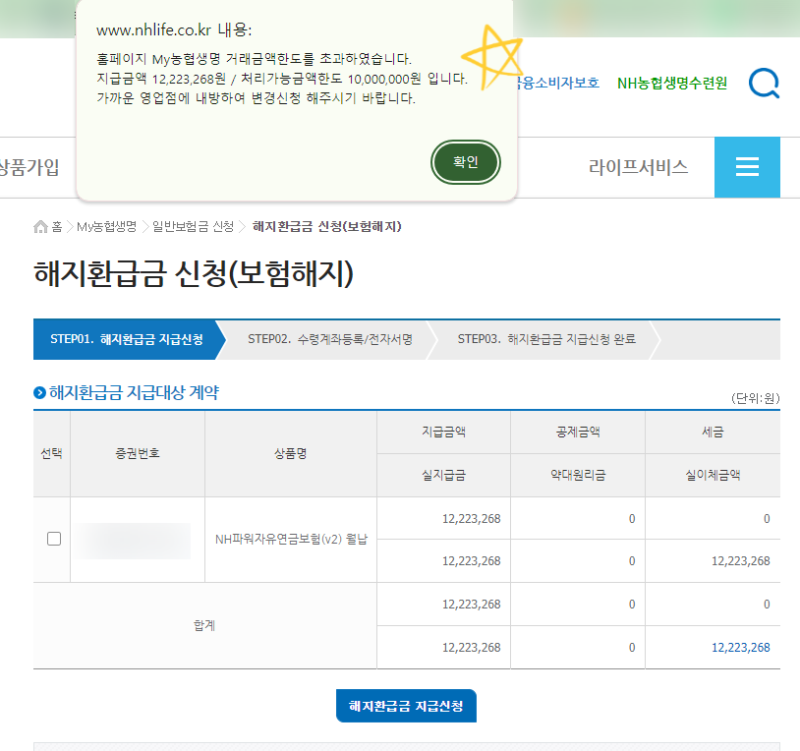
Task: Open the site search magnifier icon
Action: [764, 83]
